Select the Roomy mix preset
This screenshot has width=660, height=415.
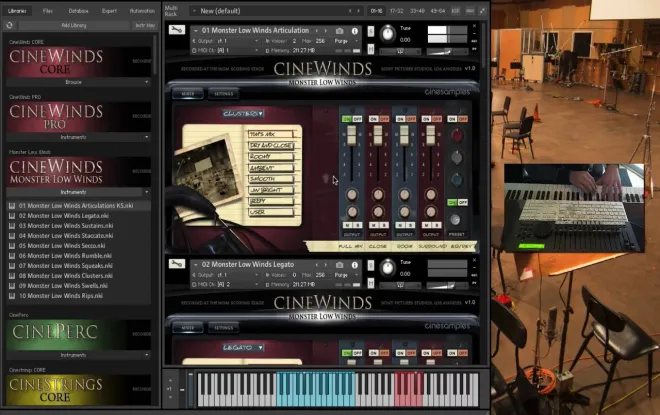(271, 157)
